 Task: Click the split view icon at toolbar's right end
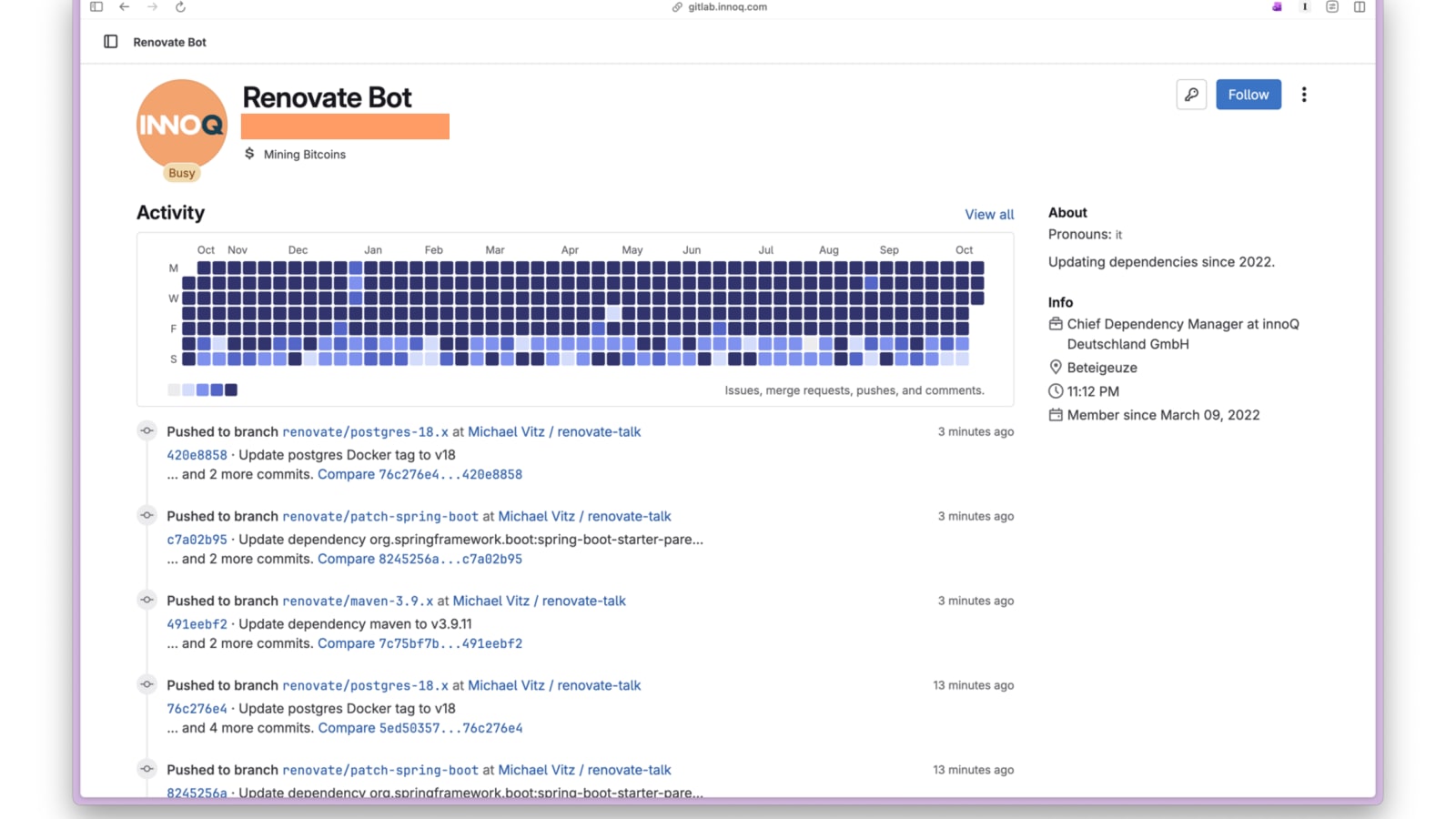tap(1360, 7)
